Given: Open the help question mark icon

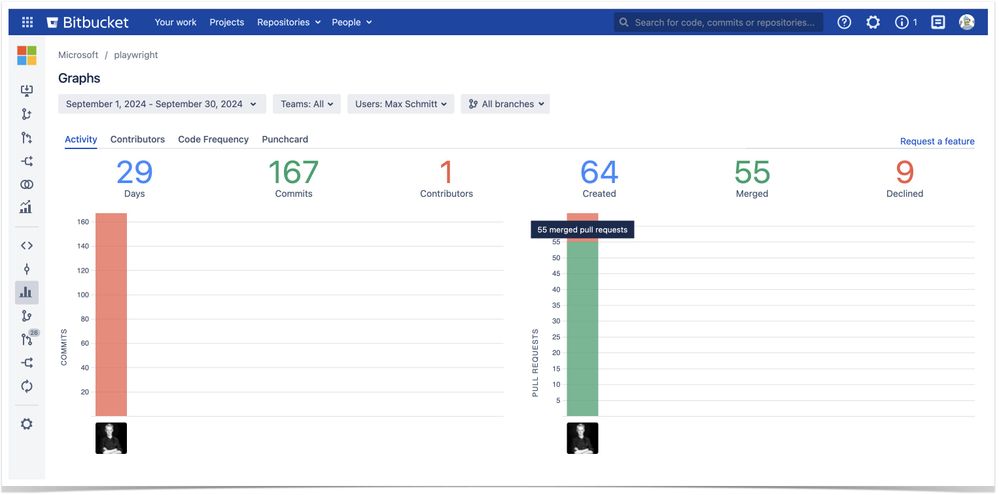Looking at the screenshot, I should click(x=844, y=22).
